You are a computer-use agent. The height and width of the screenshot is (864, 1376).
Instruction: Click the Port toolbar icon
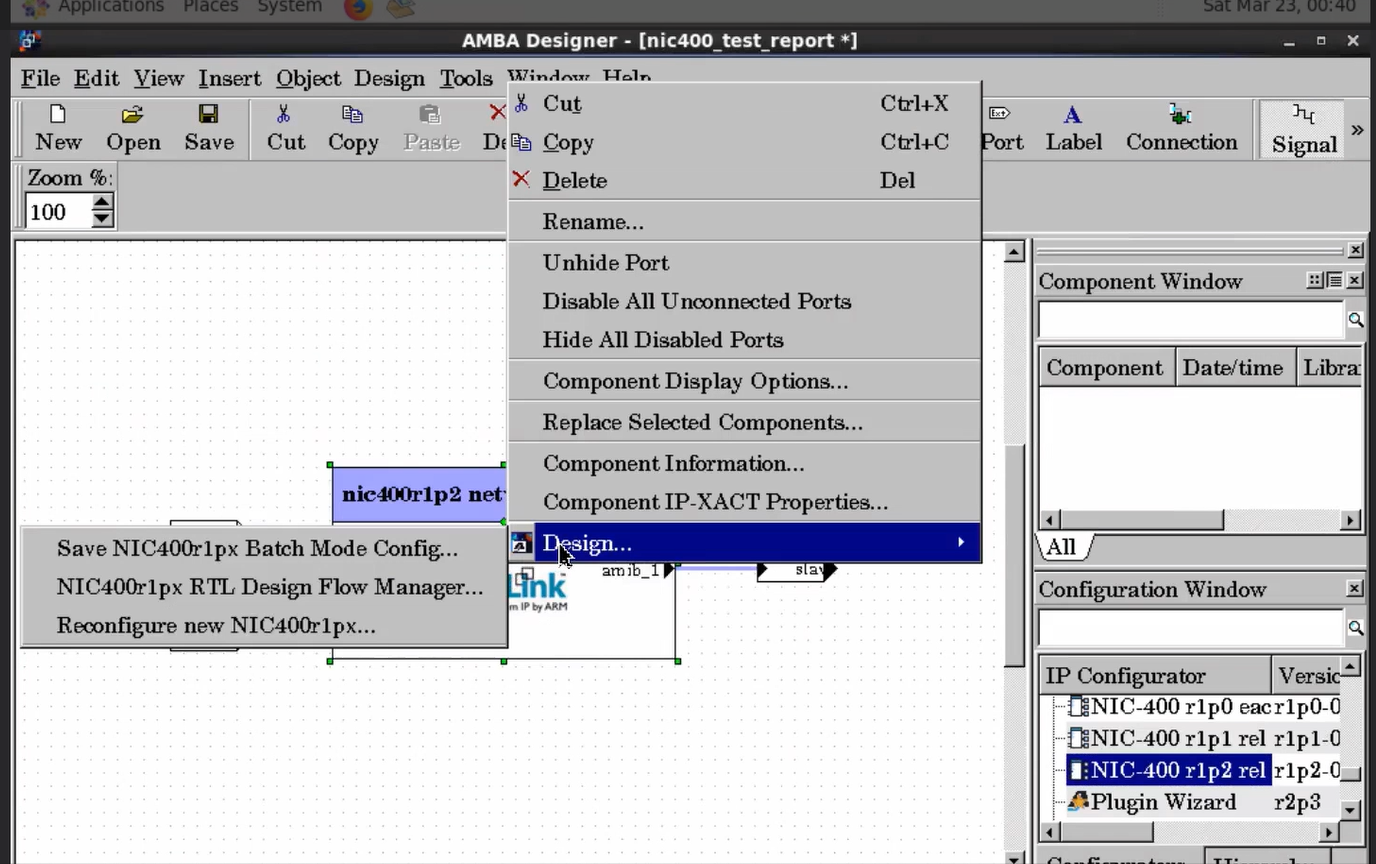point(1000,114)
